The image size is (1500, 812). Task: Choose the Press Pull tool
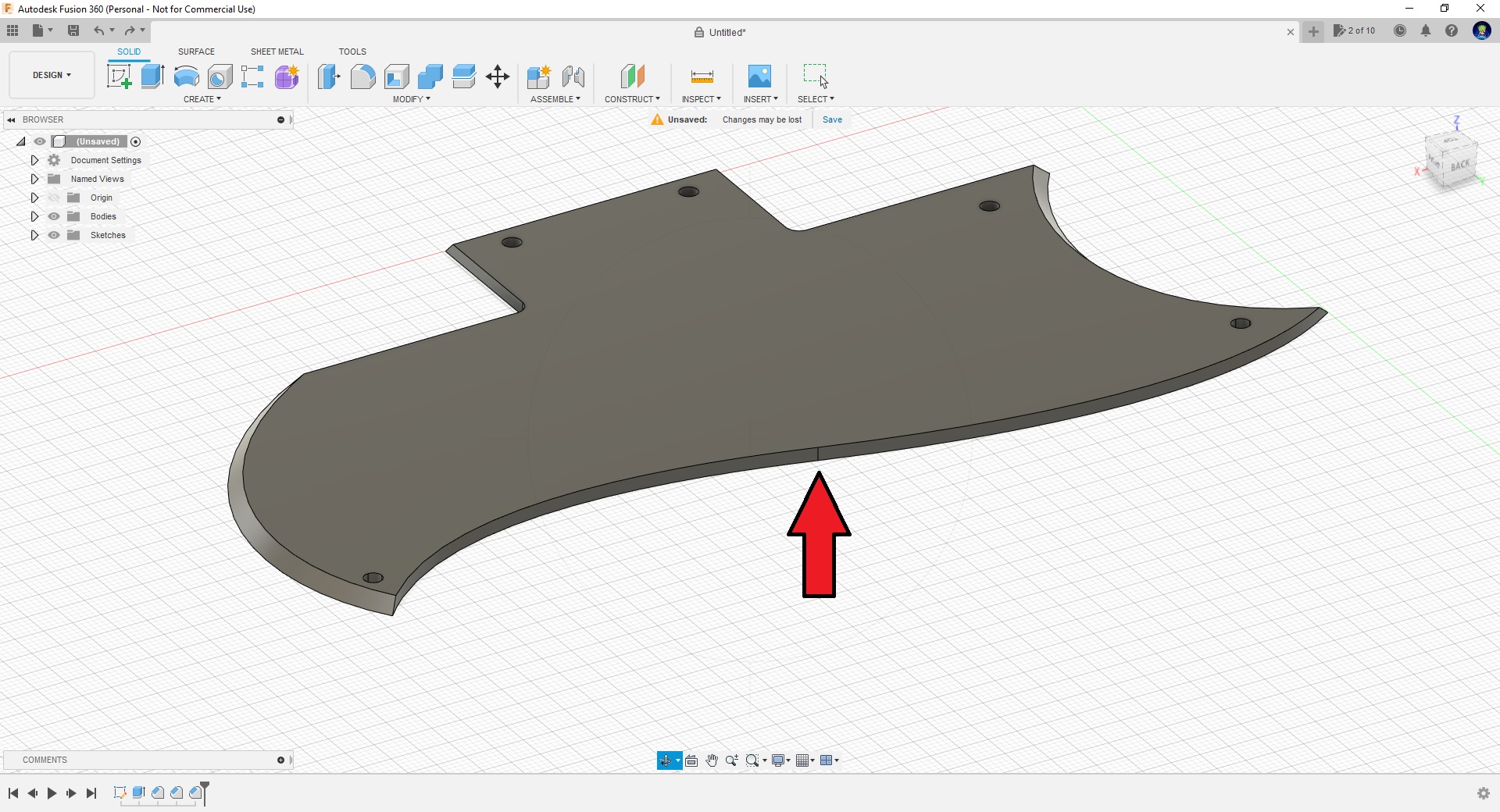coord(329,77)
